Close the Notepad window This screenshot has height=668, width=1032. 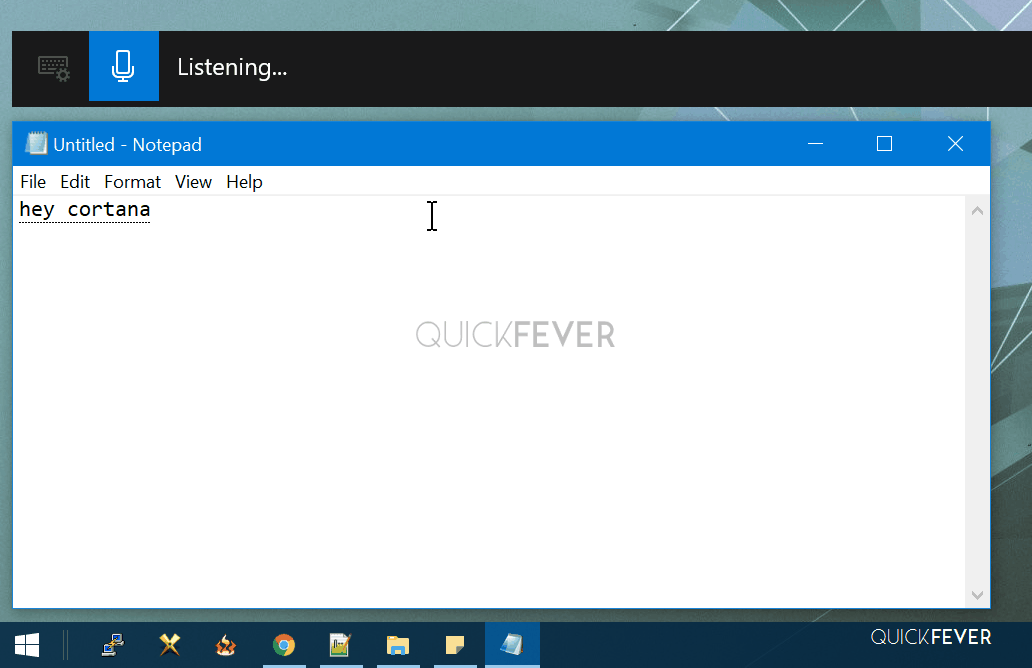click(955, 143)
